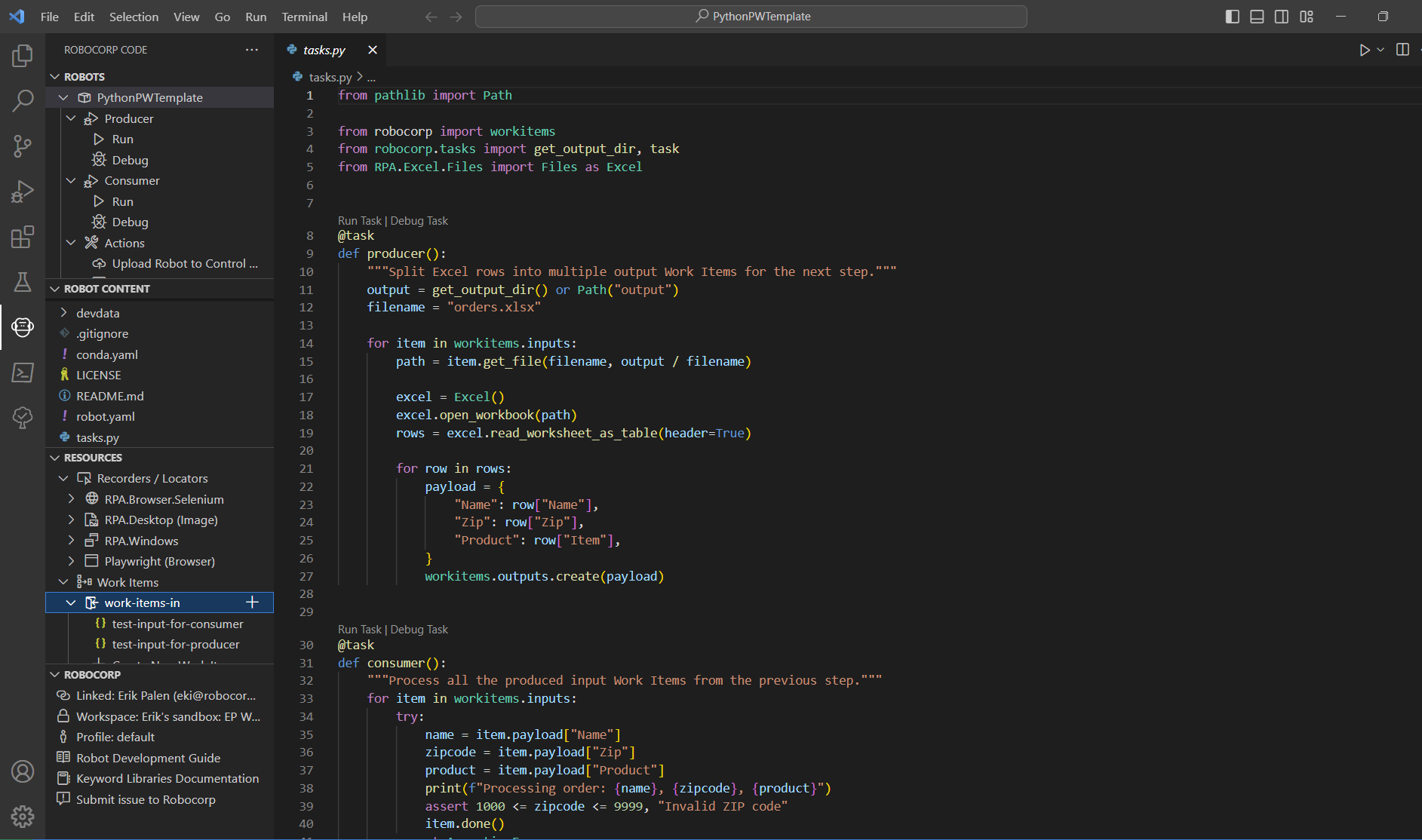Viewport: 1422px width, 840px height.
Task: Select test-input-for-consumer work item
Action: coord(178,624)
